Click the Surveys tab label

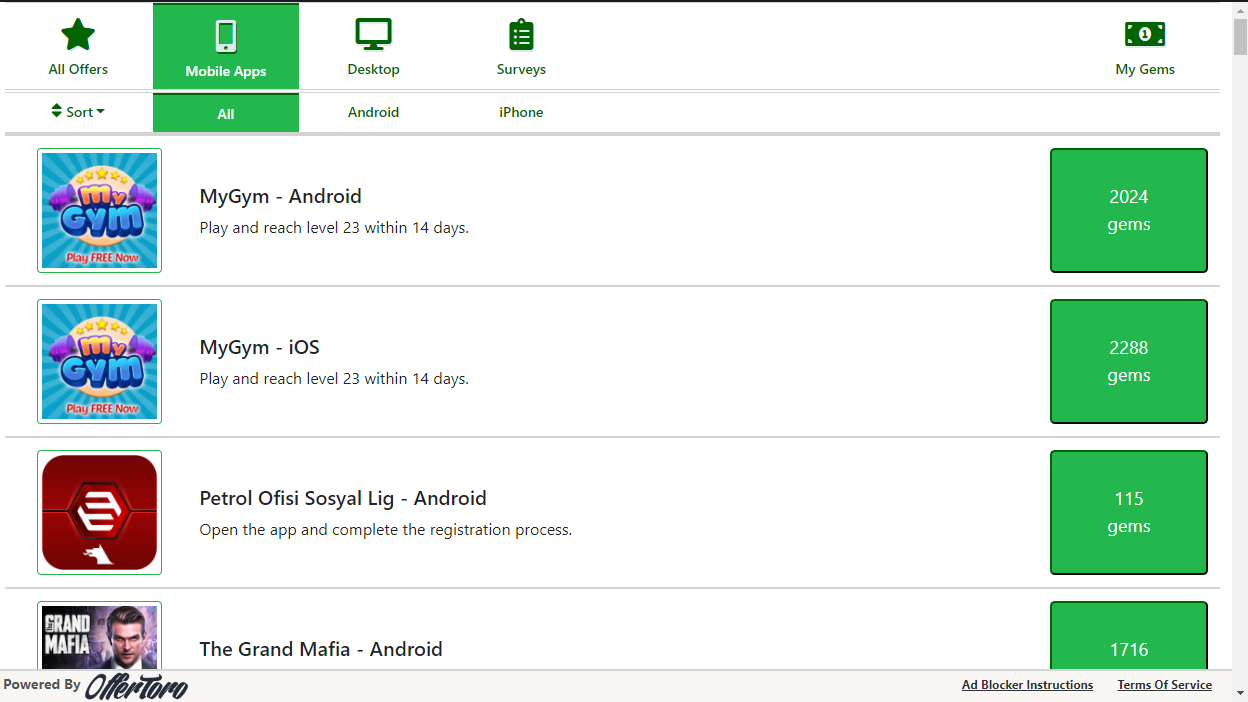coord(521,69)
